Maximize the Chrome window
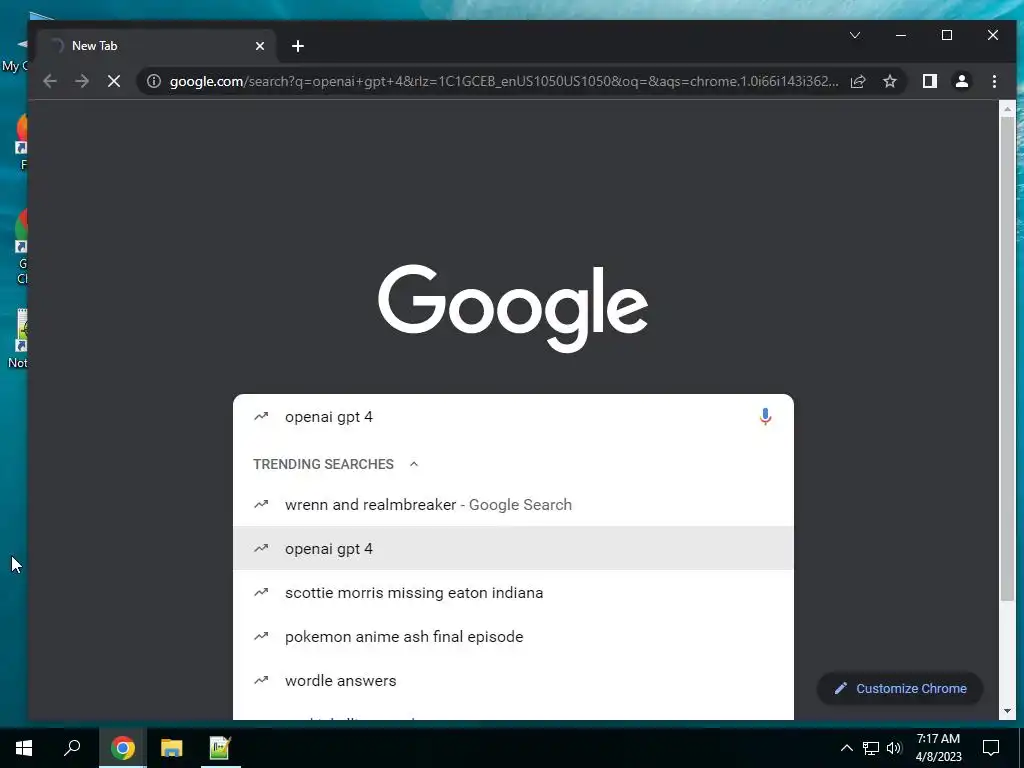 pos(947,35)
